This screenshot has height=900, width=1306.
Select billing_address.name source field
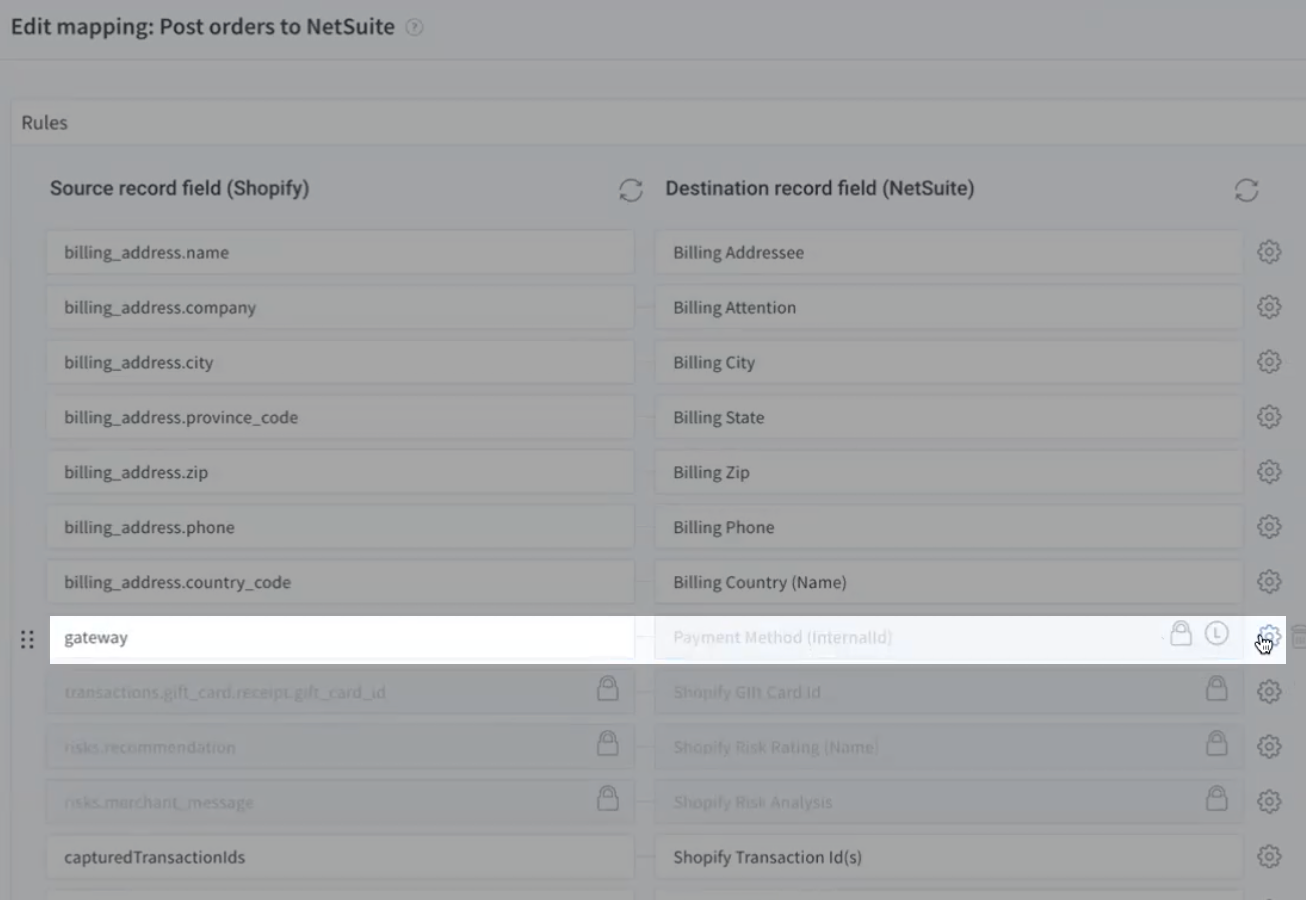pos(340,252)
